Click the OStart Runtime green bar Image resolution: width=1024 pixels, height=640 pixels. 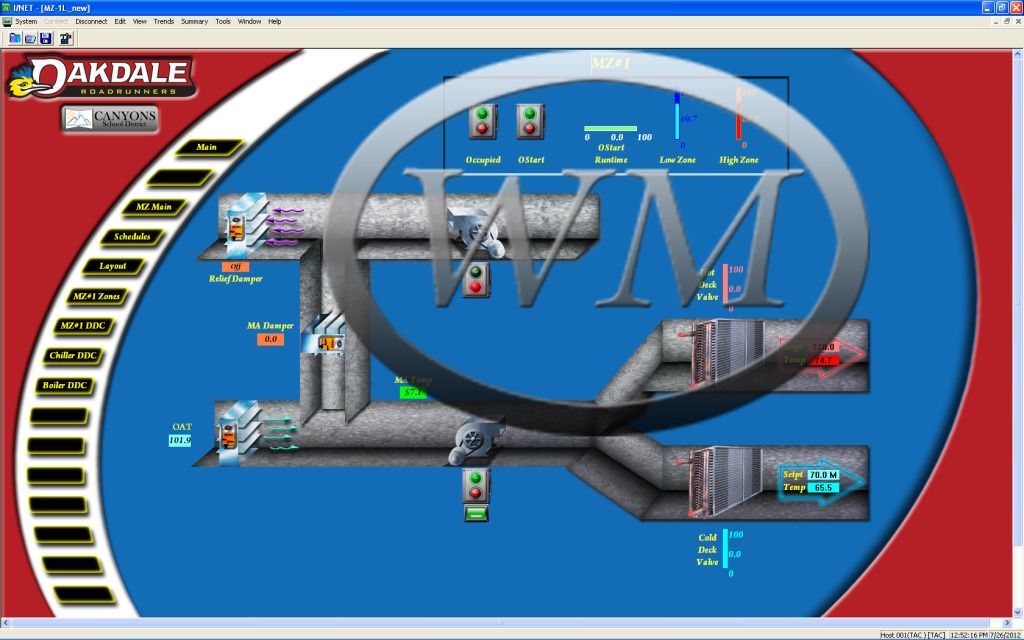610,129
